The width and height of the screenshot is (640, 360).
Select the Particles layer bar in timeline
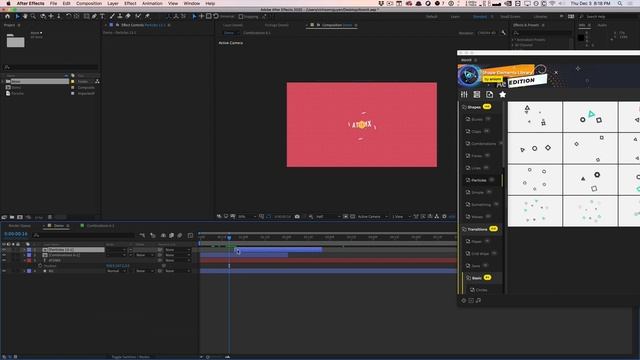pyautogui.click(x=279, y=249)
